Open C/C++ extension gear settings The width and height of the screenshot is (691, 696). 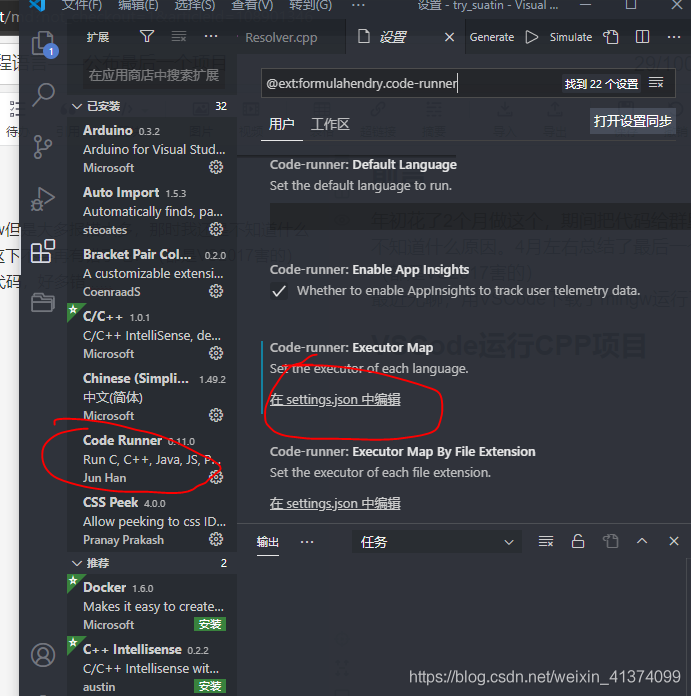pyautogui.click(x=216, y=353)
